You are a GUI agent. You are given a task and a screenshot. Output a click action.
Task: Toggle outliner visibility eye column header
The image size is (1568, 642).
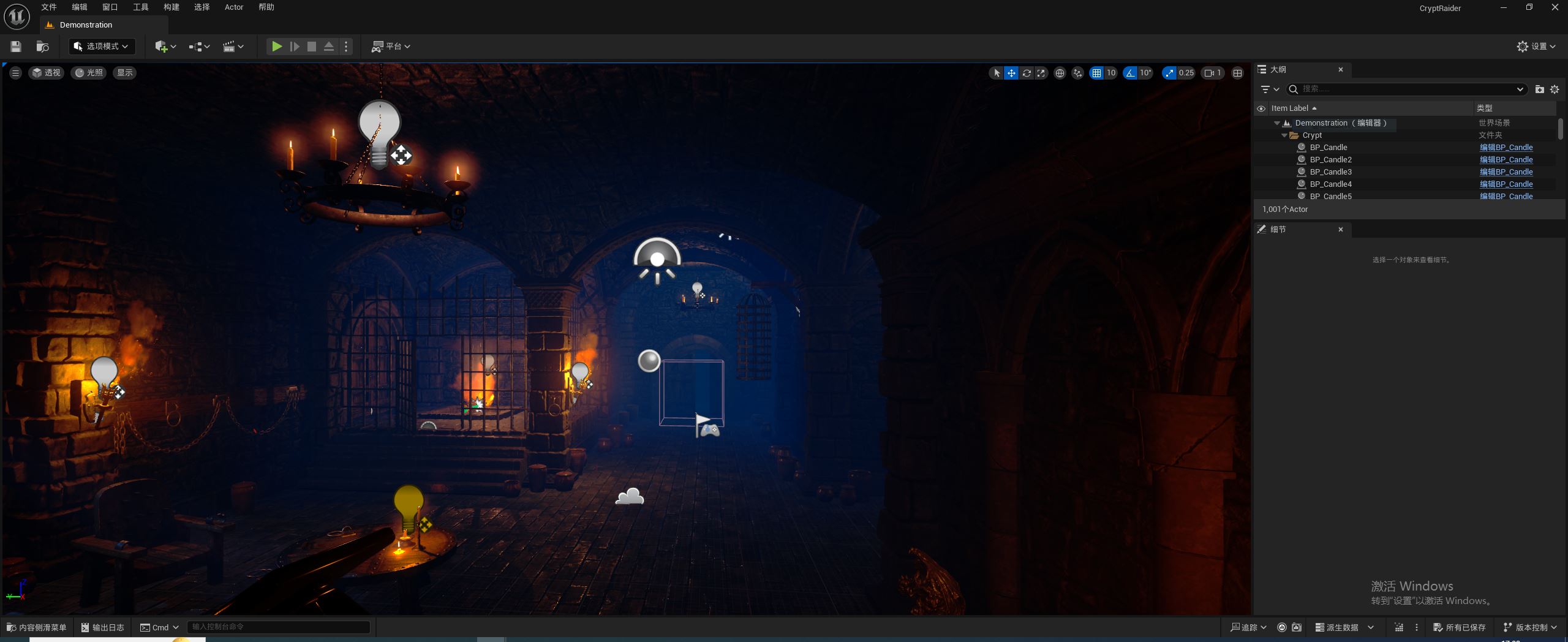(1261, 108)
